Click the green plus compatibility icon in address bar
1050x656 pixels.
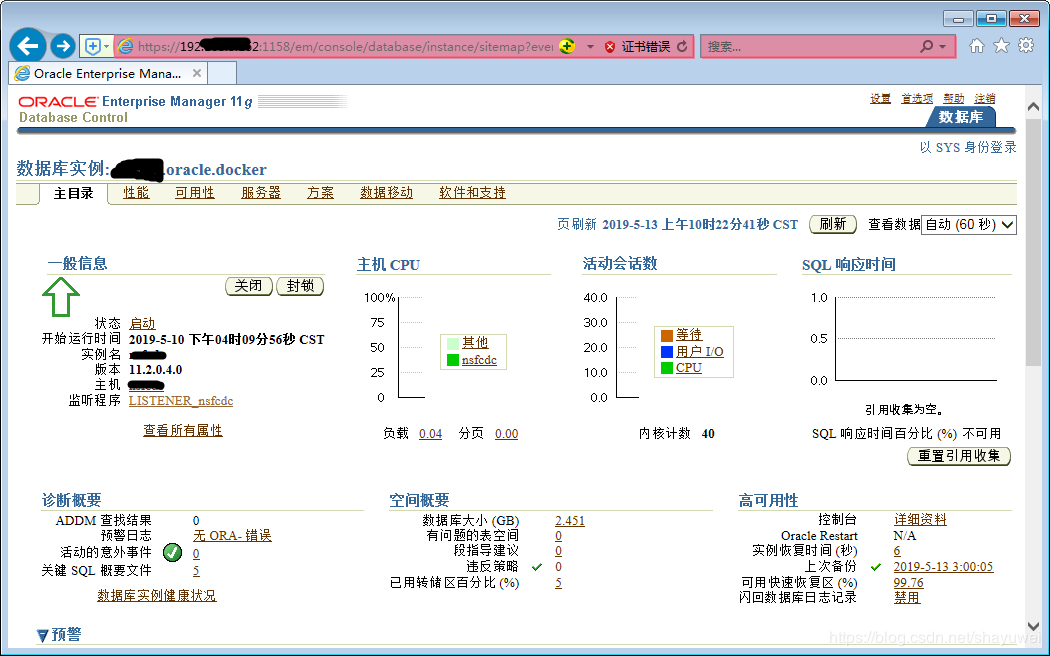click(x=567, y=46)
